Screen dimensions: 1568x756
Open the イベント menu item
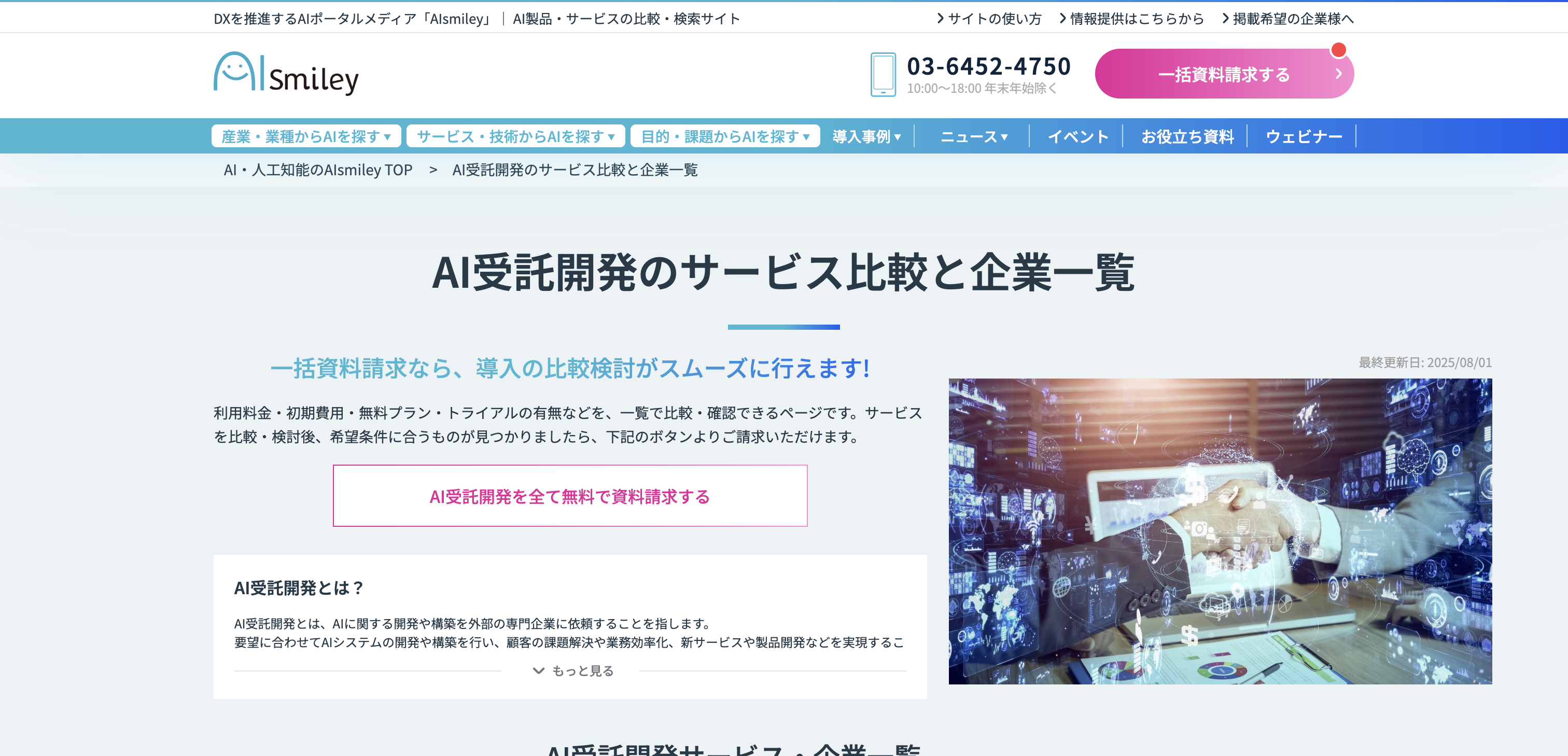coord(1077,136)
